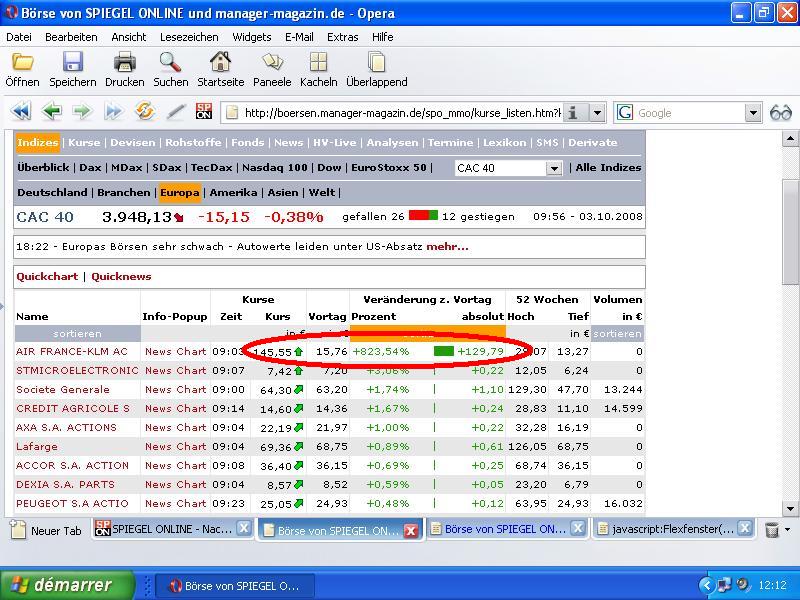
Task: Click the Europa region link
Action: point(180,192)
